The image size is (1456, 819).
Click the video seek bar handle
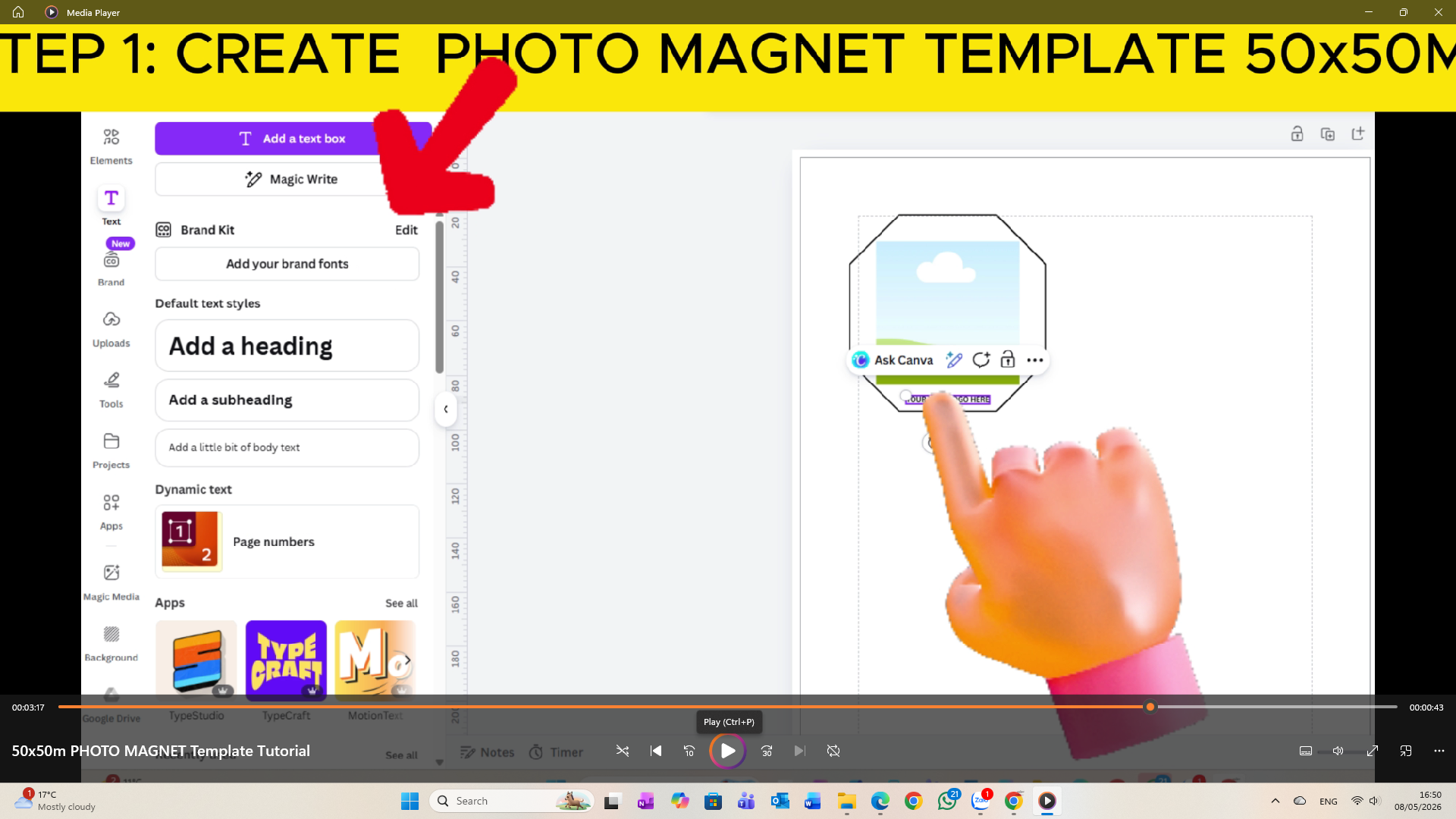click(1150, 707)
